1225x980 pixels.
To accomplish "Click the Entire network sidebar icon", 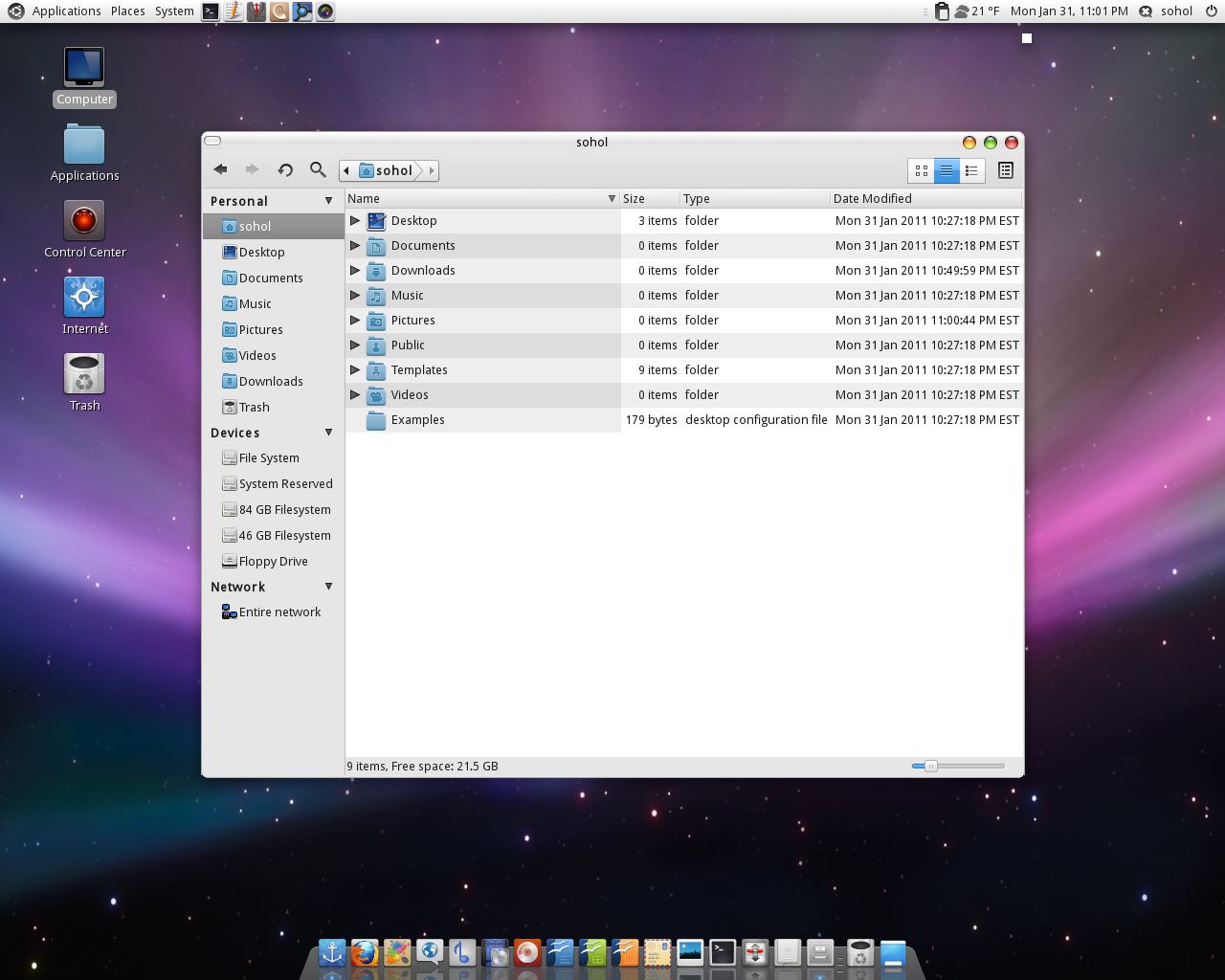I will click(230, 612).
